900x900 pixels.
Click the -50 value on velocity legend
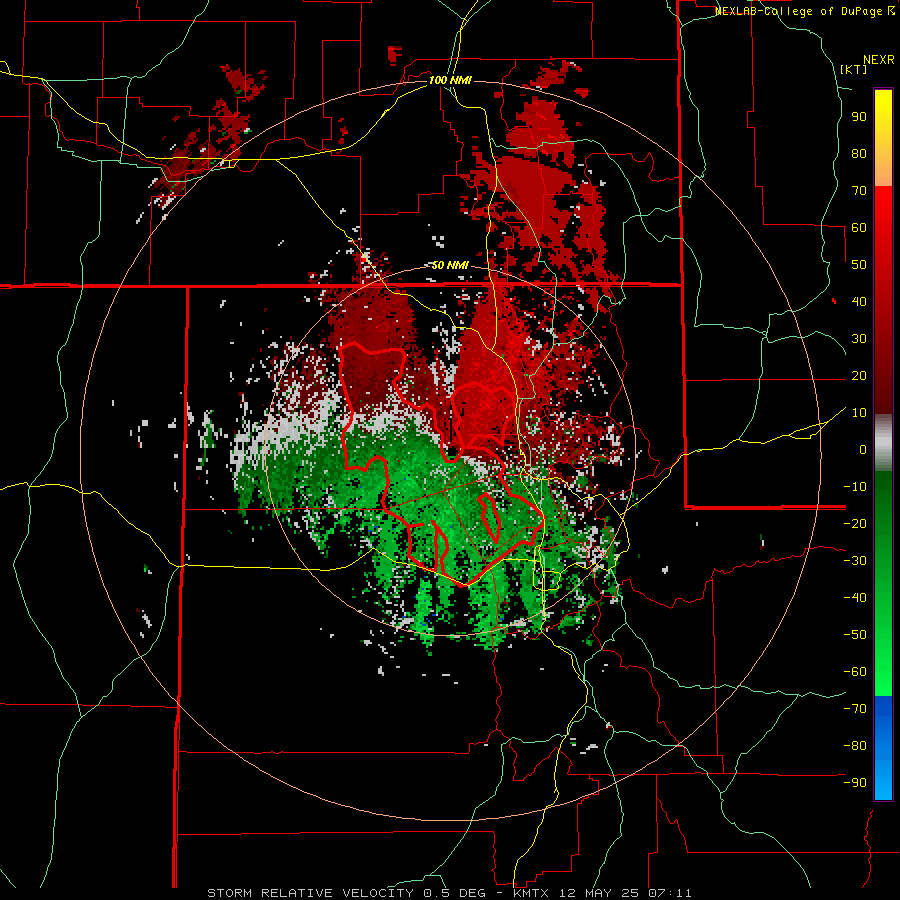point(855,635)
